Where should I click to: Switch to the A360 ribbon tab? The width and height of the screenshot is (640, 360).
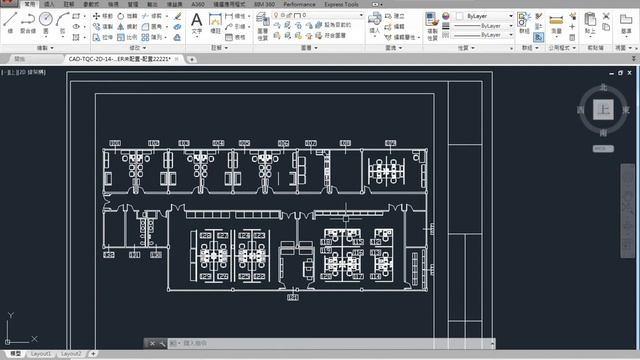point(198,4)
